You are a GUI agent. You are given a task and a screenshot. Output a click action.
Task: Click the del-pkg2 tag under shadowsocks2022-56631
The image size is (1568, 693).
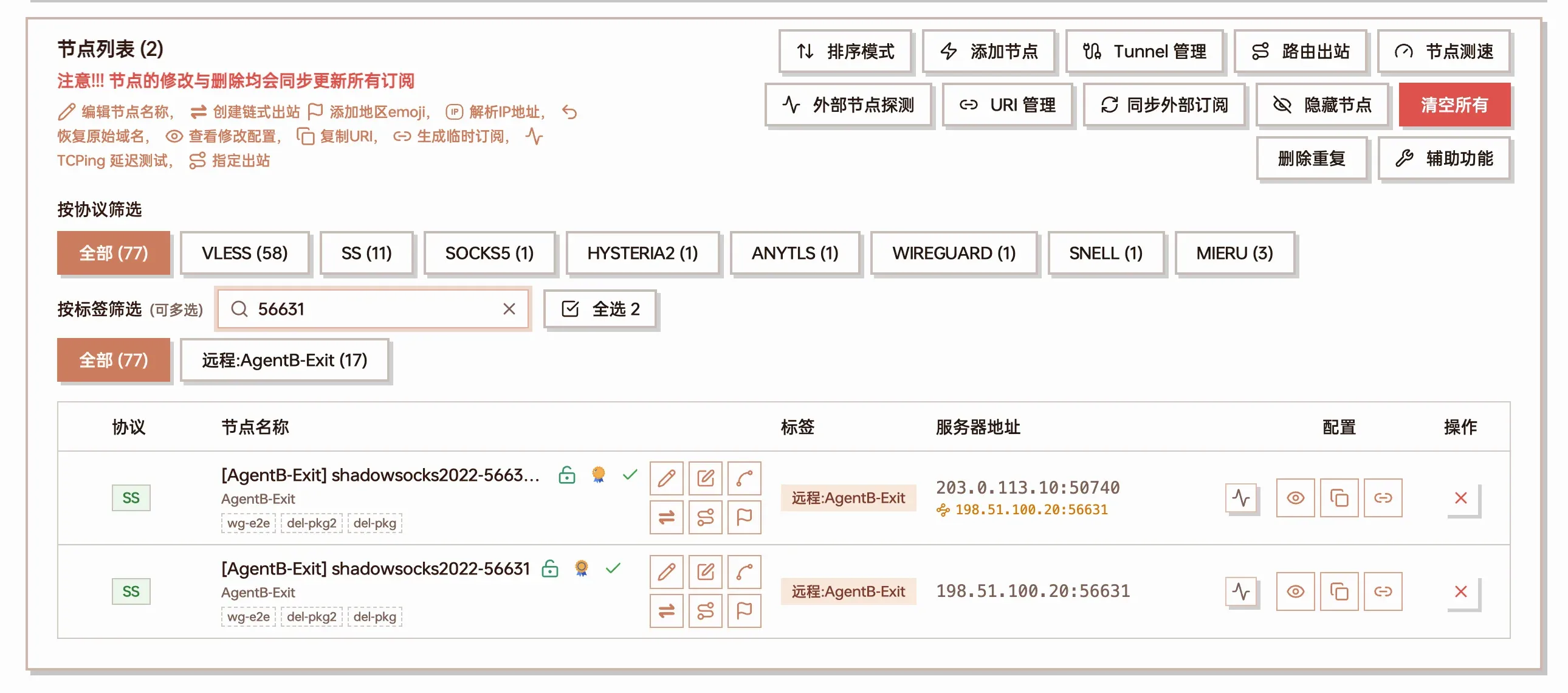[311, 617]
